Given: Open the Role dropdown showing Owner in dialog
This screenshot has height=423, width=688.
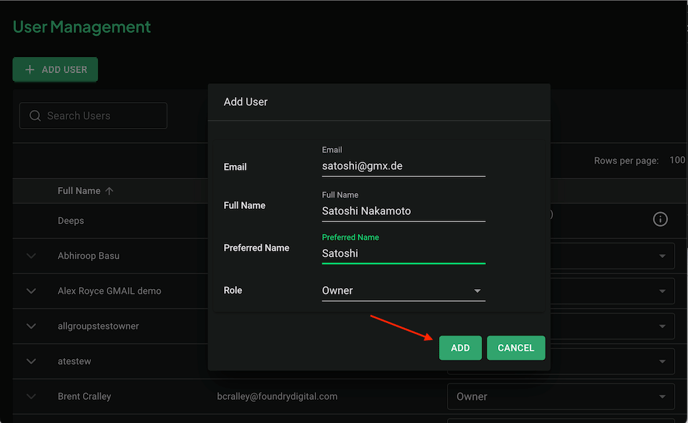Looking at the screenshot, I should [x=403, y=290].
